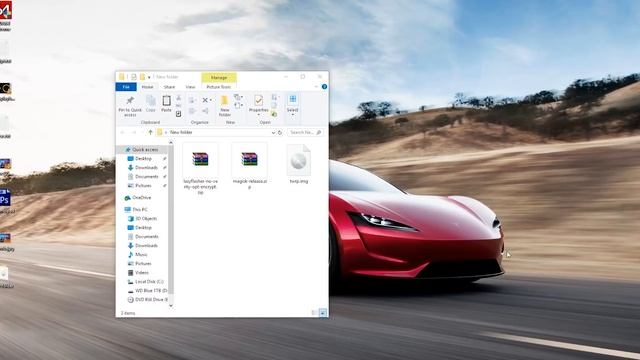Switch to large icons view in status bar
Screen dimensions: 640x360
pos(322,313)
